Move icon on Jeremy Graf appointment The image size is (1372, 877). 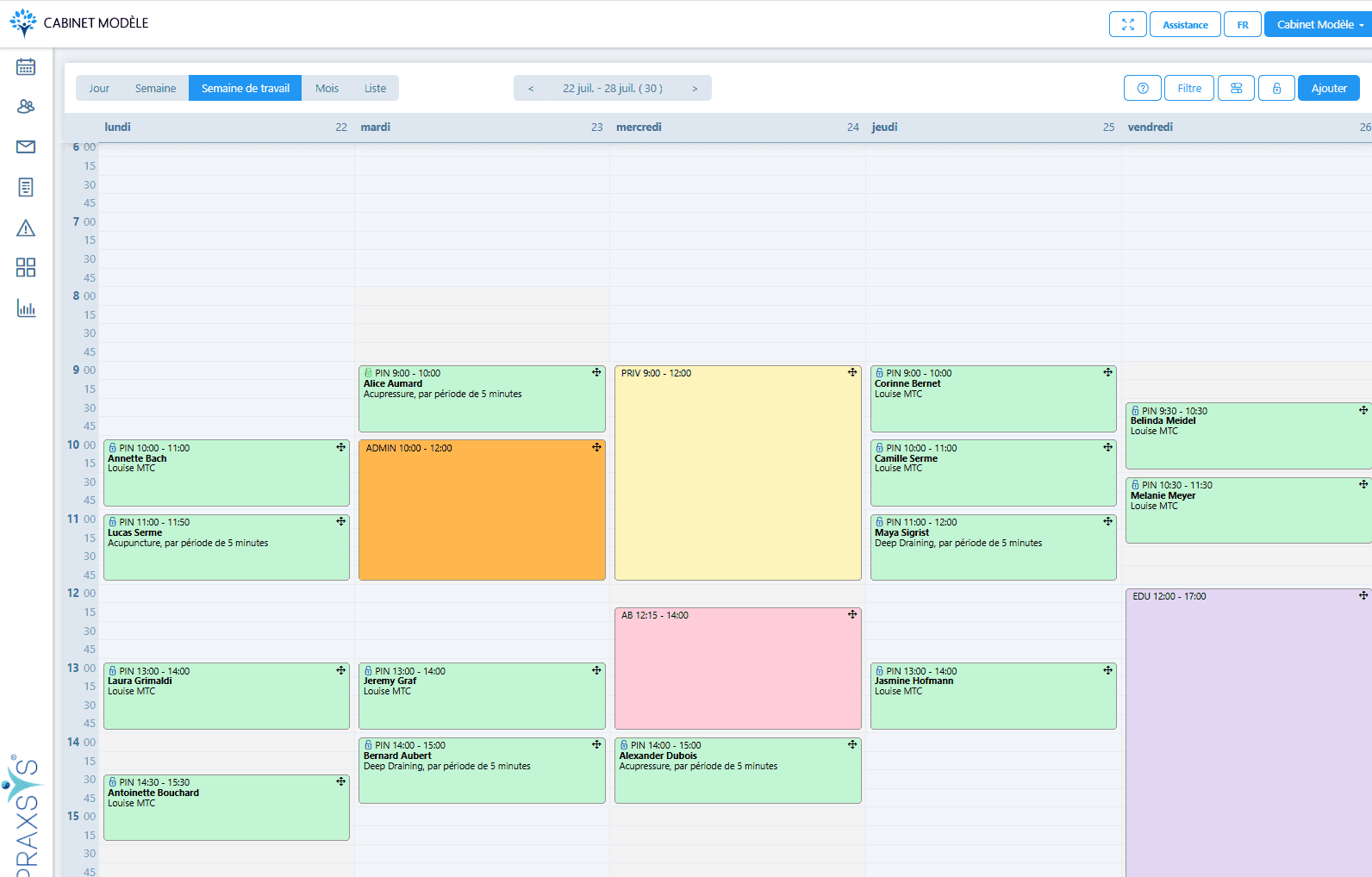[596, 670]
